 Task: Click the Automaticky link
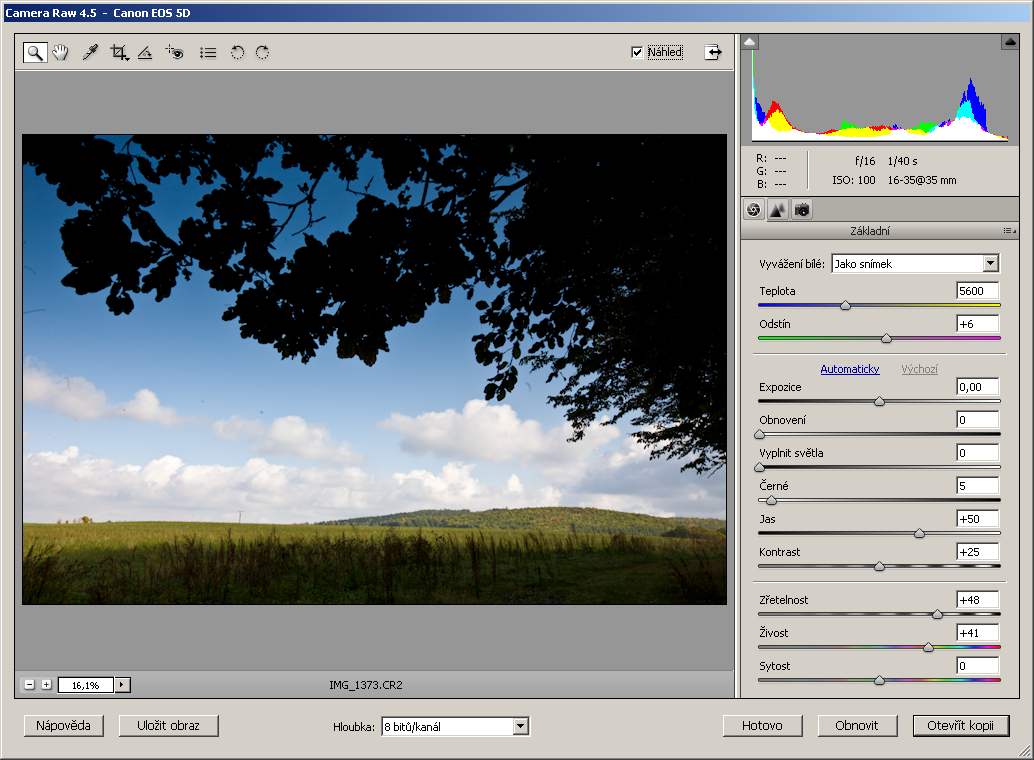point(849,369)
